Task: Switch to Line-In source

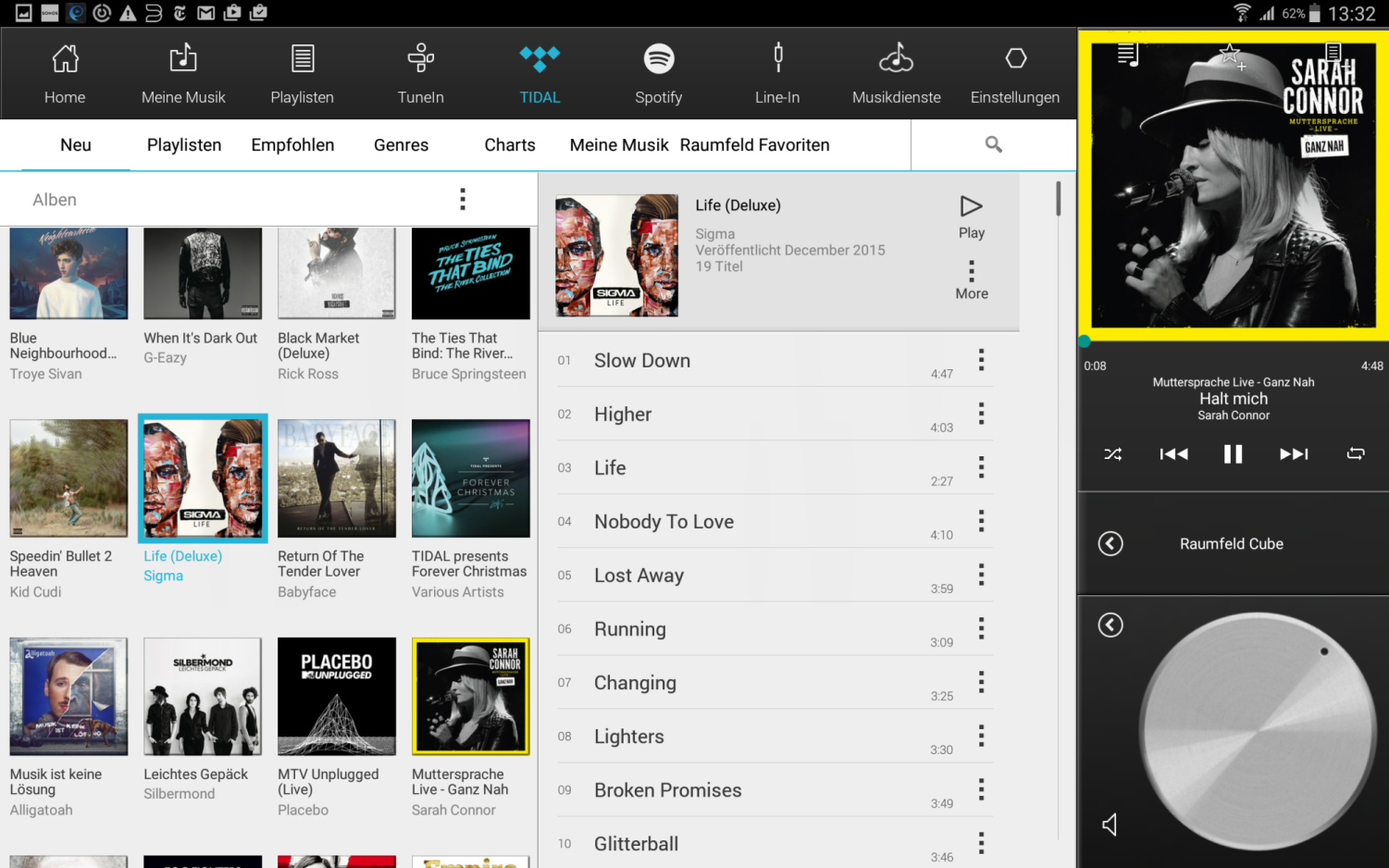Action: click(x=777, y=74)
